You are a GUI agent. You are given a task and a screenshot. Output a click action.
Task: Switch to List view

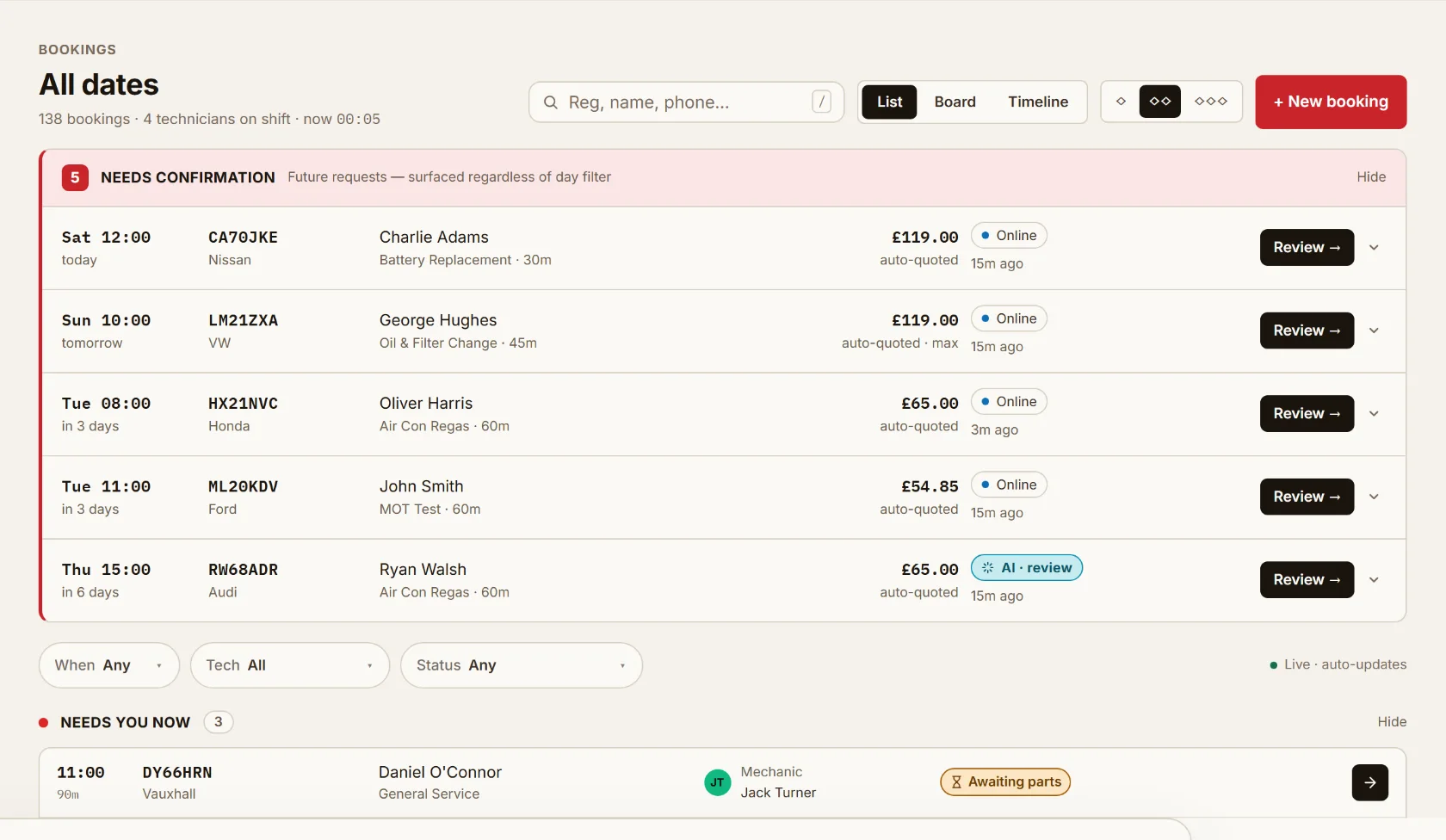tap(889, 102)
